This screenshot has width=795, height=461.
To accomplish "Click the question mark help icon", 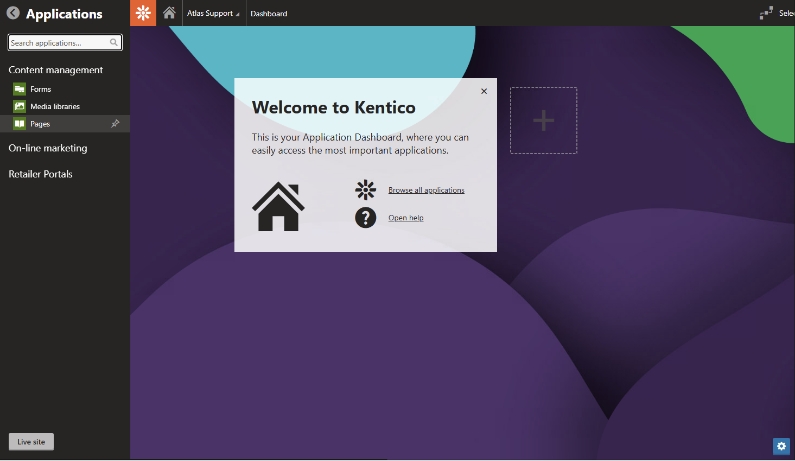I will (x=365, y=217).
